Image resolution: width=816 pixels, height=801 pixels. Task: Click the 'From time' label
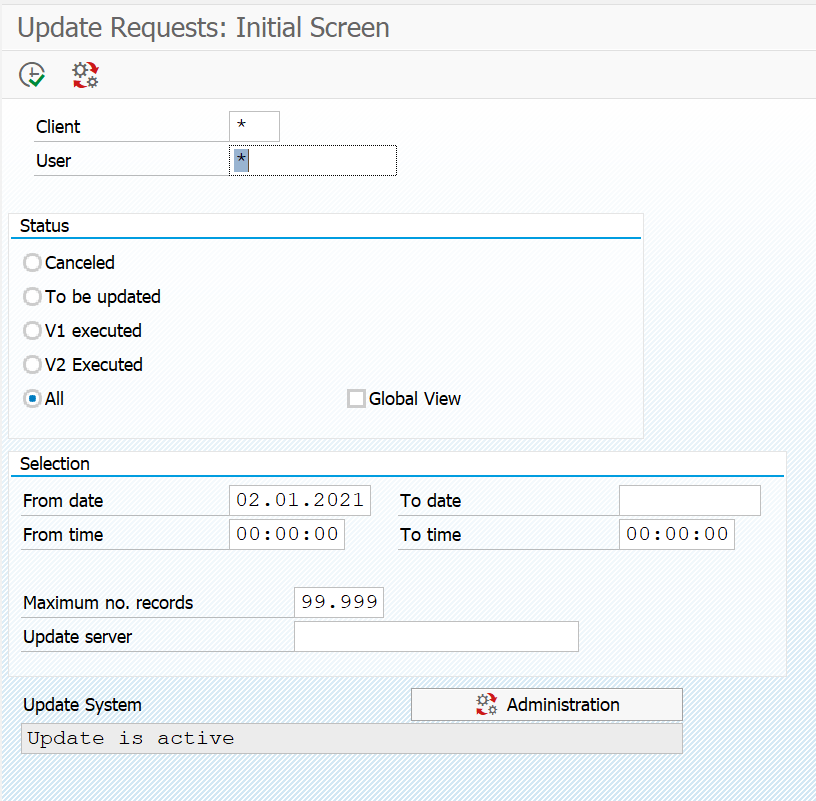63,535
